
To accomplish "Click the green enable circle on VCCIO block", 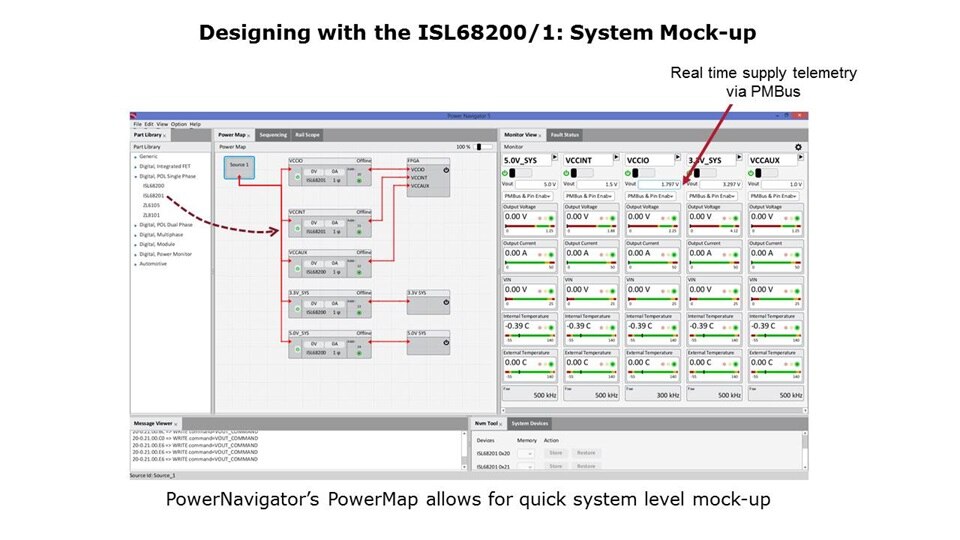I will click(298, 177).
